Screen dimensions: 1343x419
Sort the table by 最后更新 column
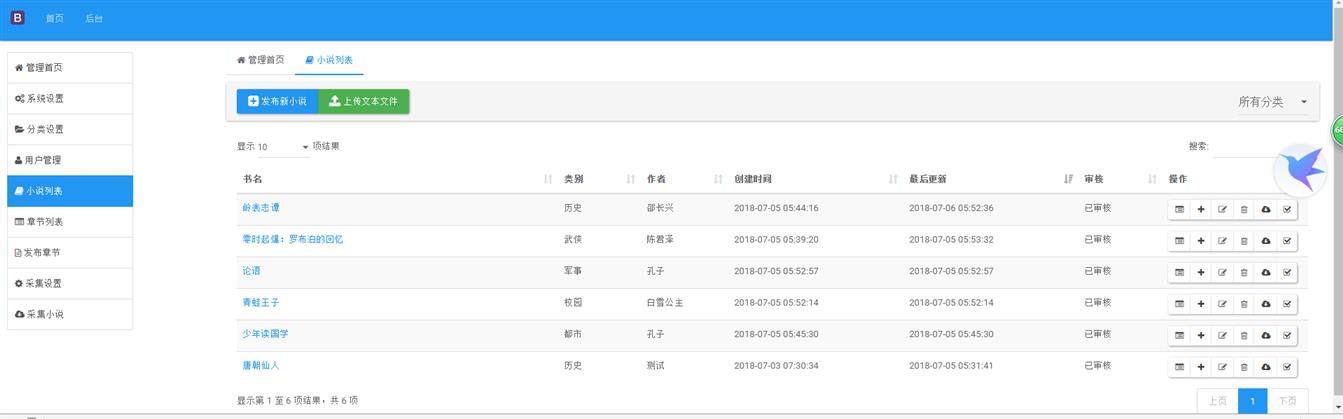point(990,179)
